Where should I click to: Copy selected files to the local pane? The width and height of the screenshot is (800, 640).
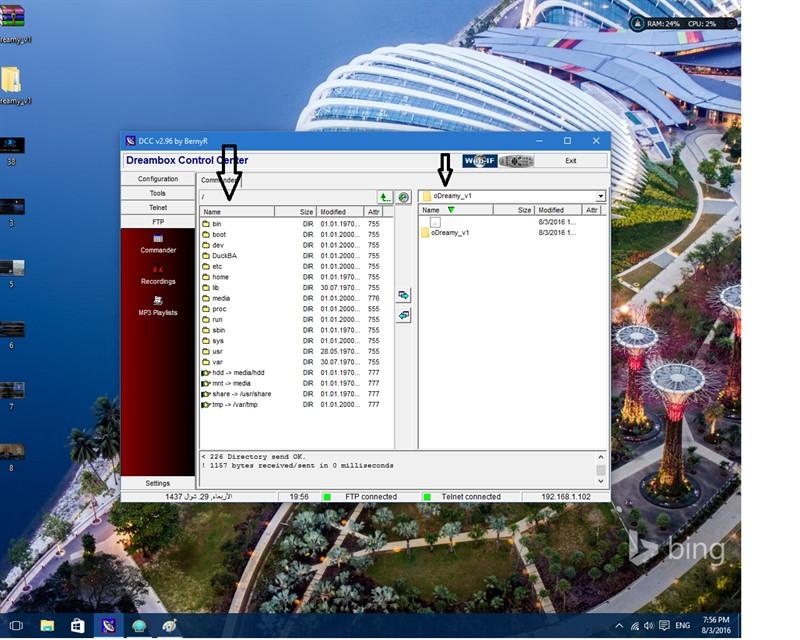pos(404,296)
